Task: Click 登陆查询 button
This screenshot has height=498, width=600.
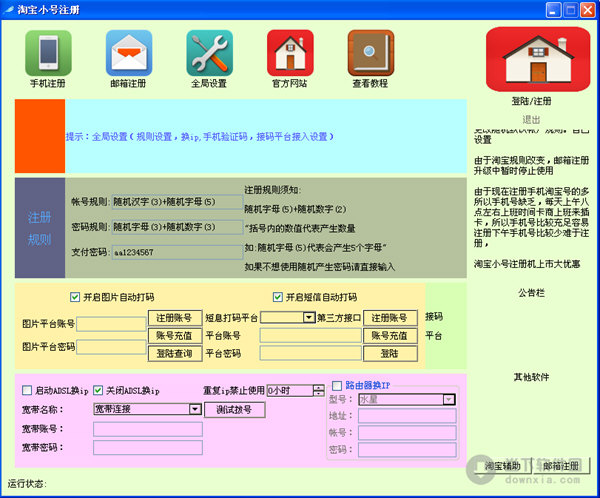Action: point(175,354)
